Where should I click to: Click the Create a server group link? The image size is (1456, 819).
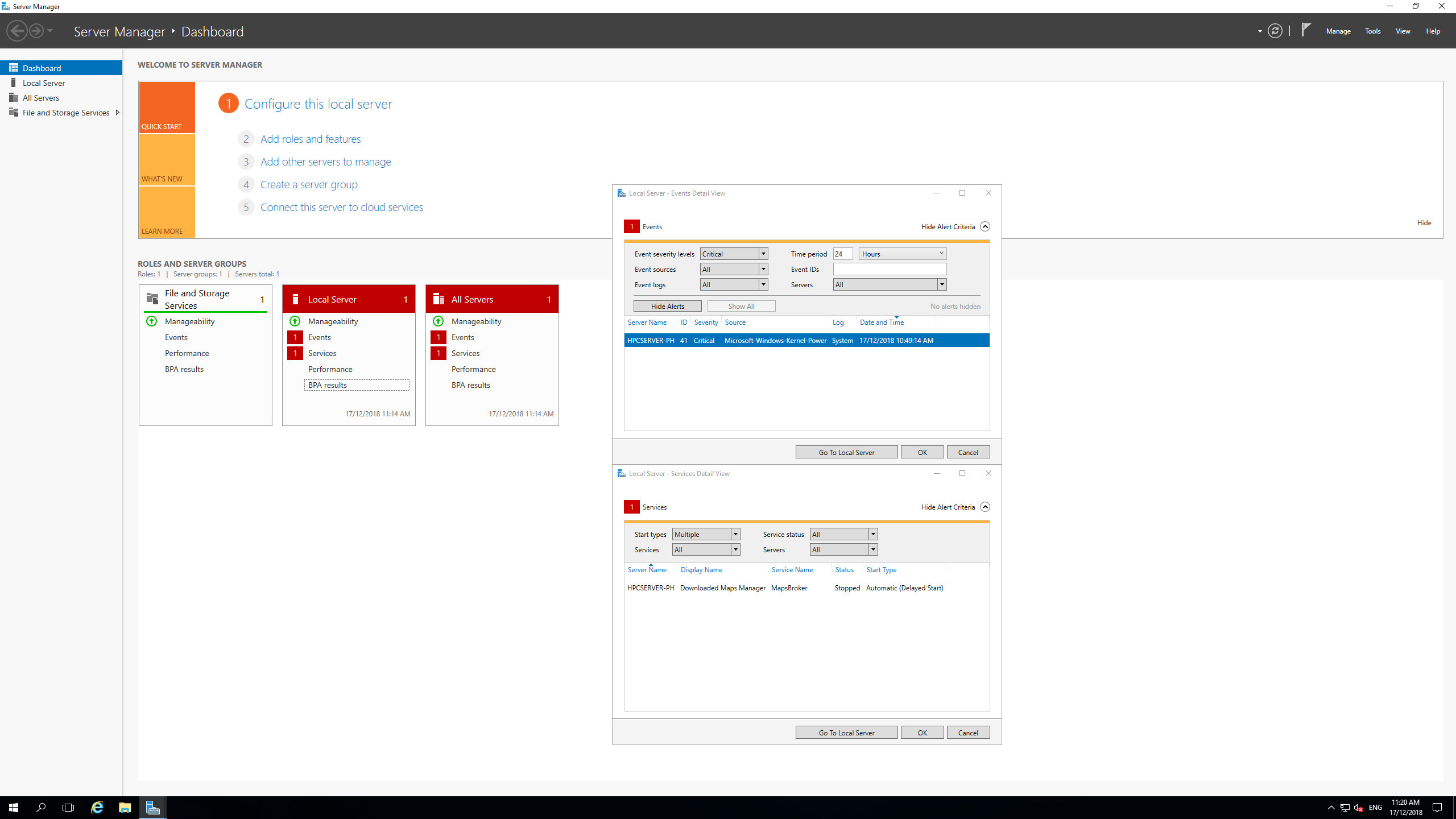(309, 184)
